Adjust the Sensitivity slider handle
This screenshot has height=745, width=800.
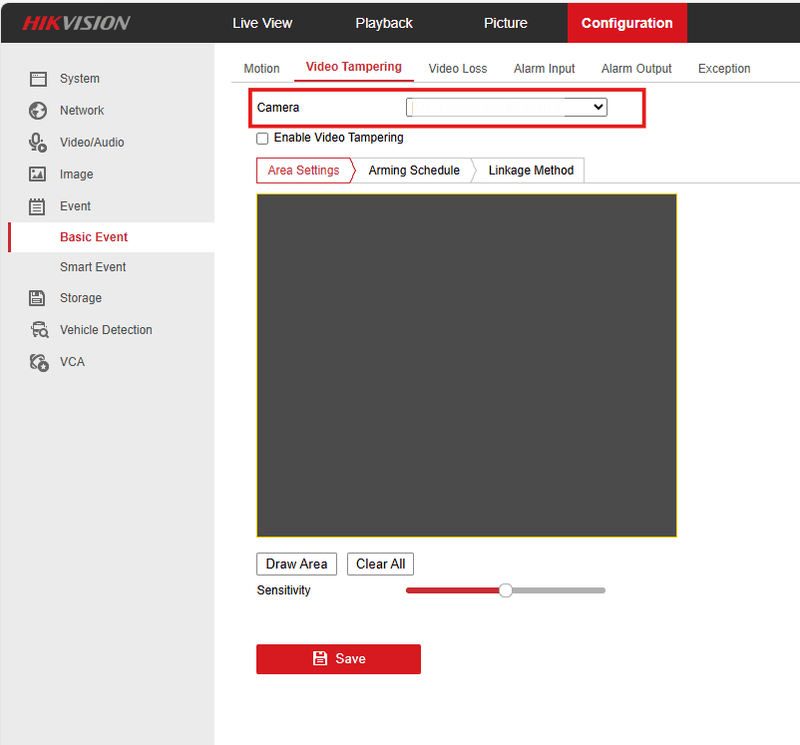point(505,590)
